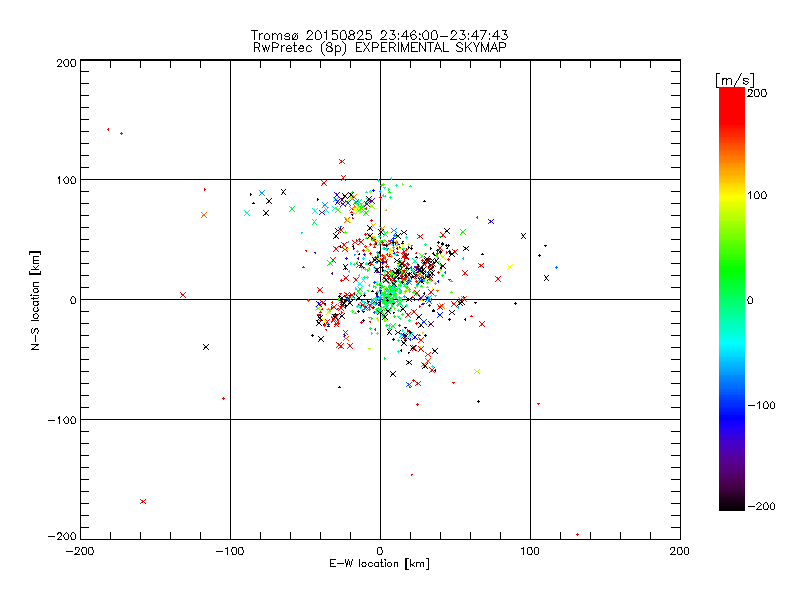The height and width of the screenshot is (600, 800).
Task: Pick the yellow 100 region of the velocity colorbar
Action: [732, 195]
